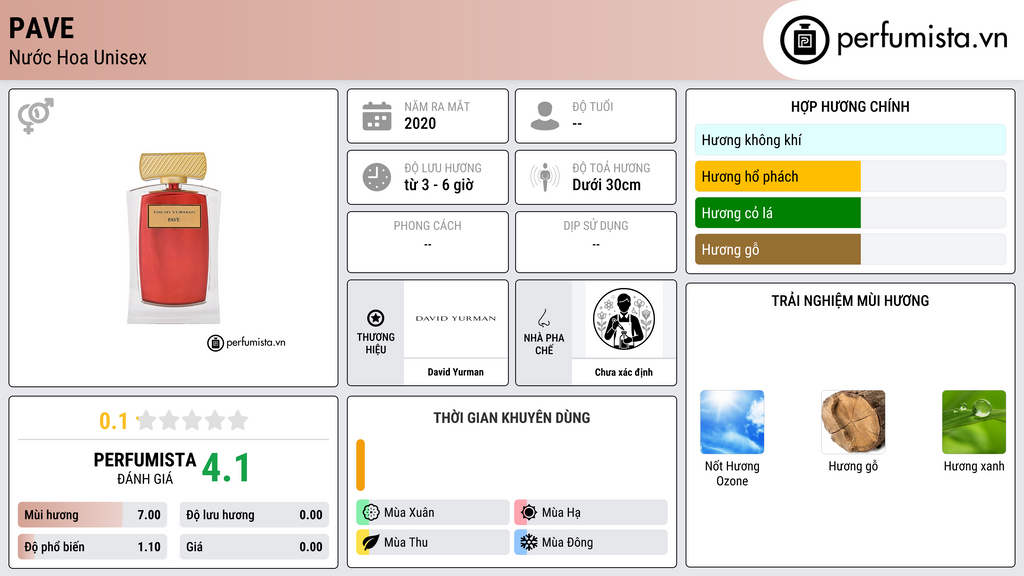Click the sillage icon beside Độ toả hương

(545, 177)
